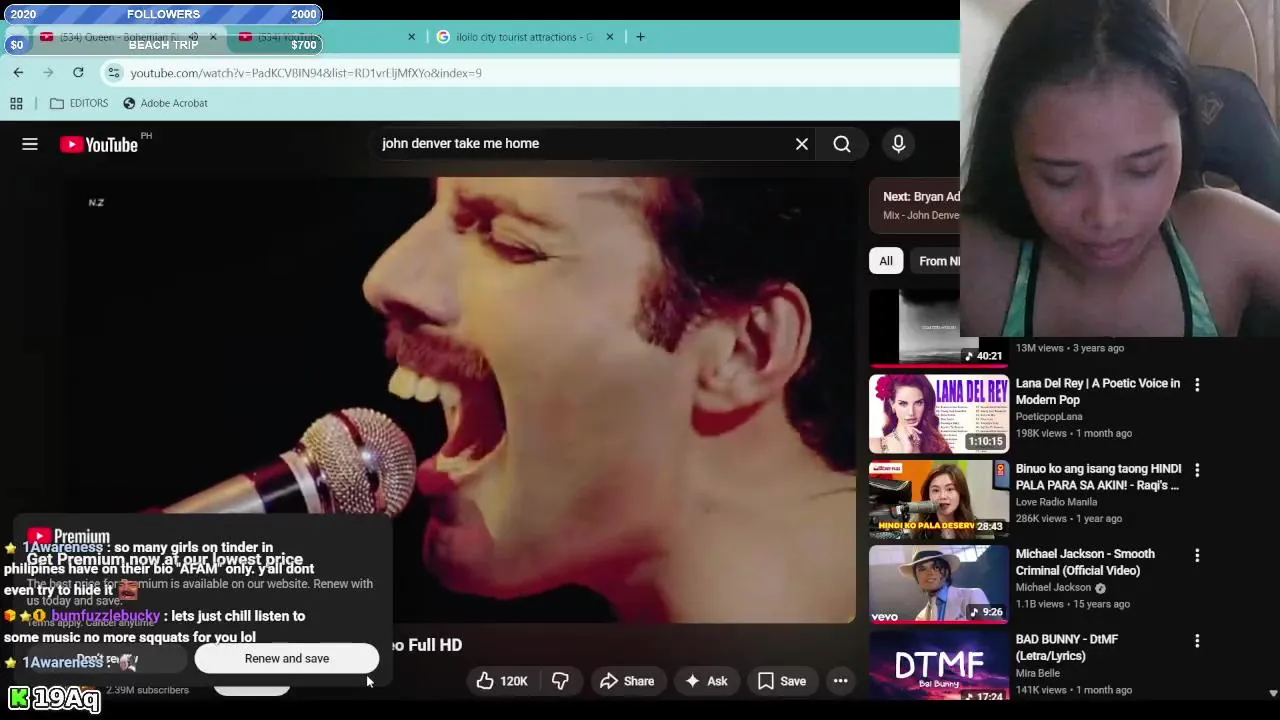
Task: Open the YouTube hamburger guide menu
Action: click(30, 144)
